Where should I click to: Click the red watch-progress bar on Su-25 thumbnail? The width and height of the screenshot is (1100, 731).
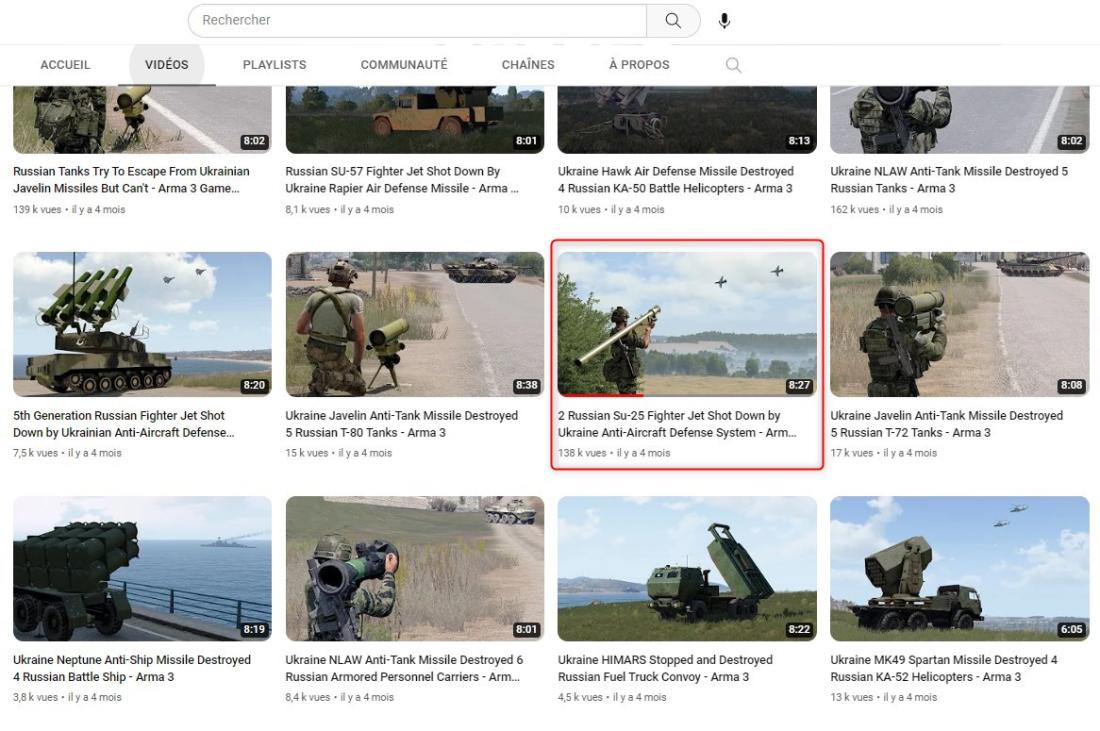click(601, 395)
